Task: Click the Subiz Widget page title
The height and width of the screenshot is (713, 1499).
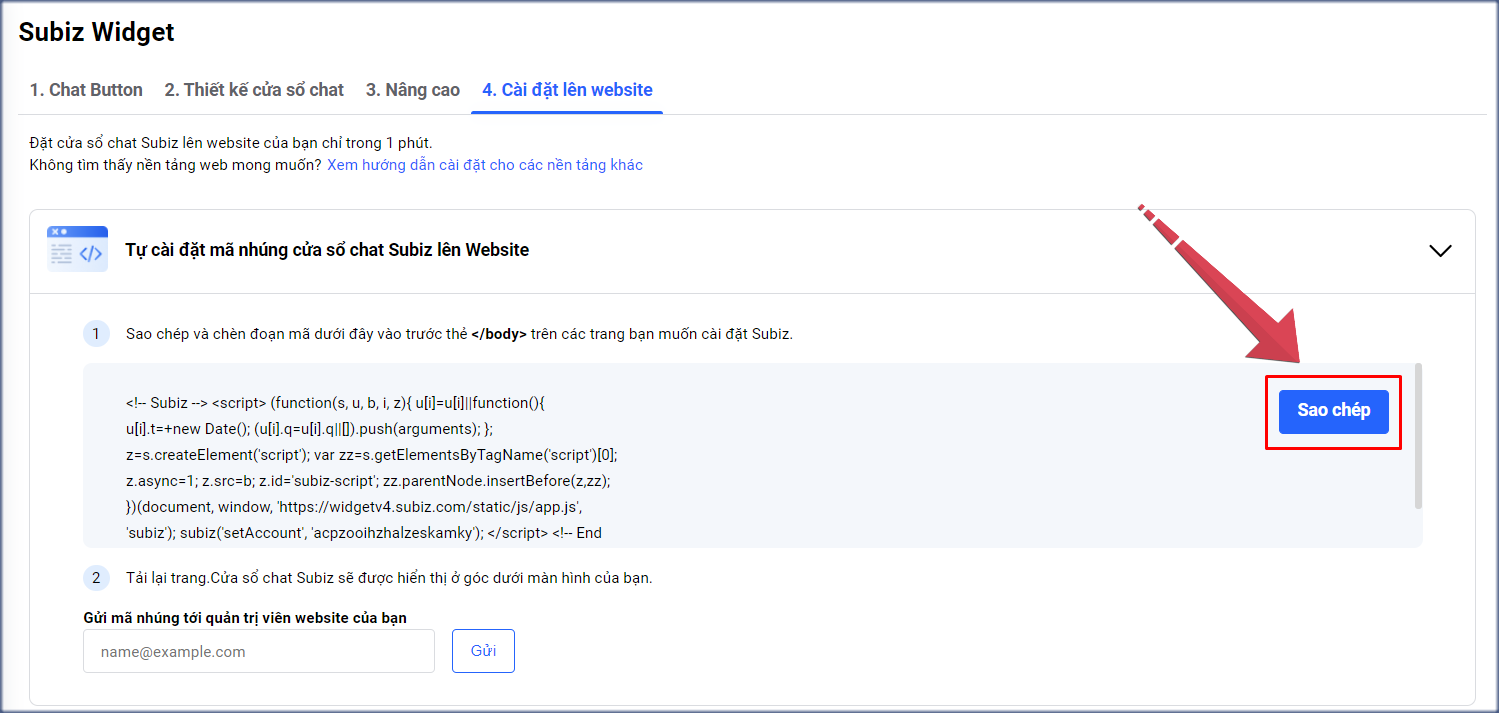Action: pyautogui.click(x=97, y=32)
